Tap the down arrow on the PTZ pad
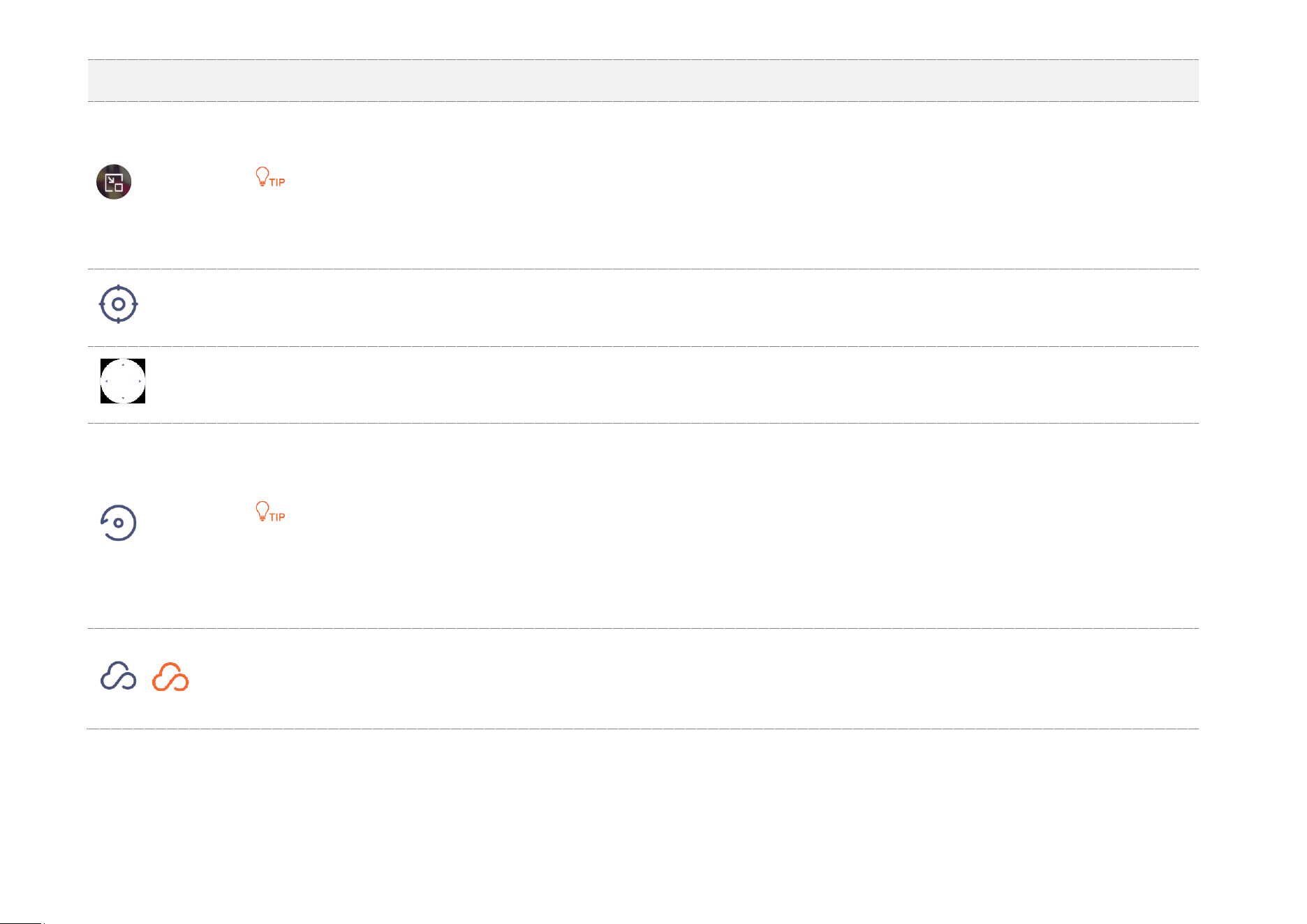Image resolution: width=1307 pixels, height=924 pixels. [x=123, y=398]
